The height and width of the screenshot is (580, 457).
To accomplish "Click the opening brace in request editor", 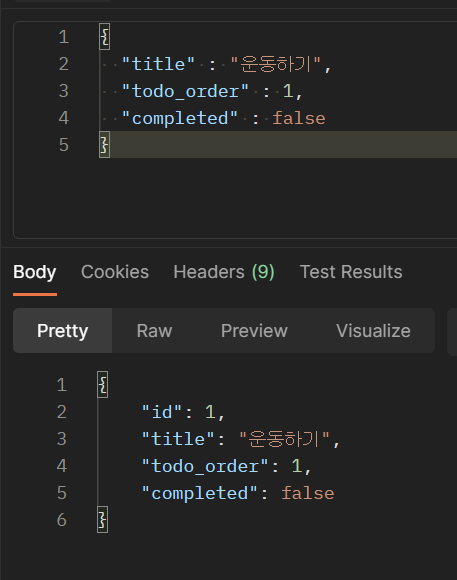I will pyautogui.click(x=105, y=37).
